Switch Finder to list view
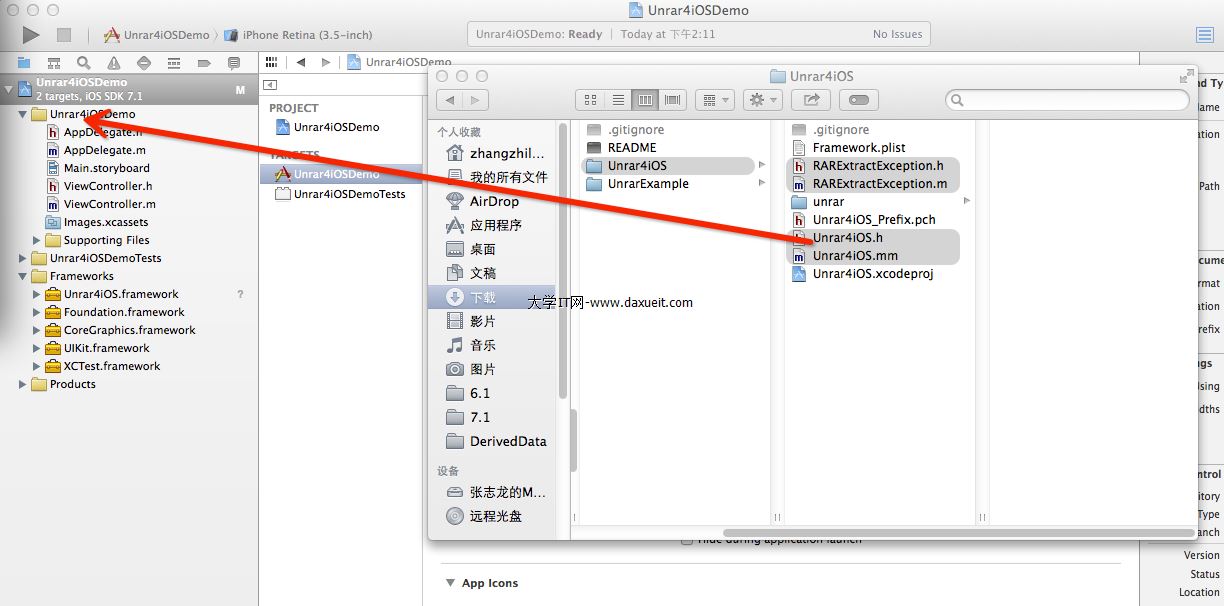 [618, 99]
